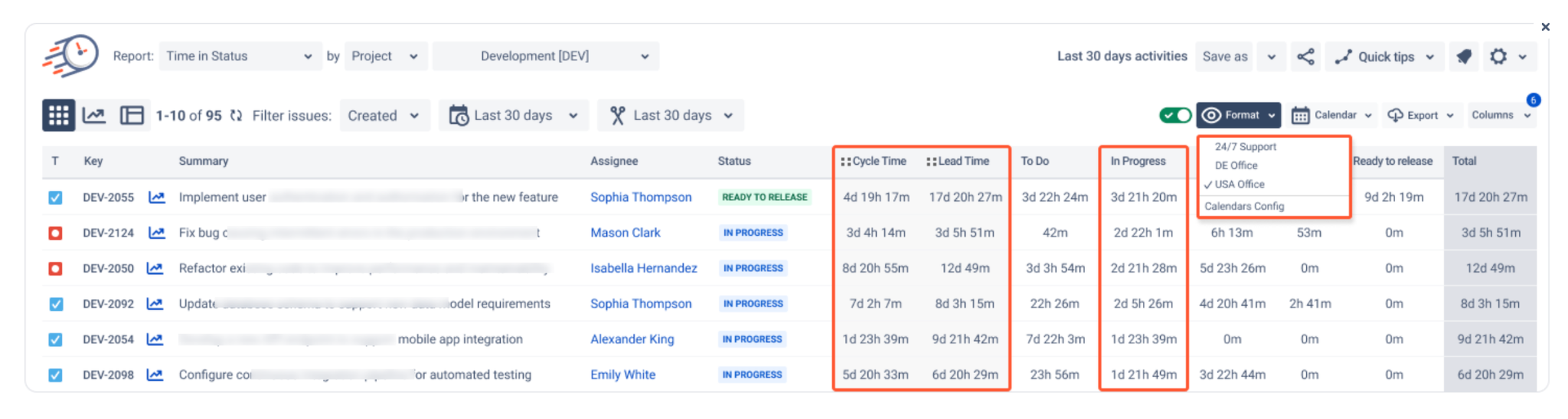This screenshot has height=419, width=1568.
Task: Click the DEV-2050 bug type icon
Action: 56,268
